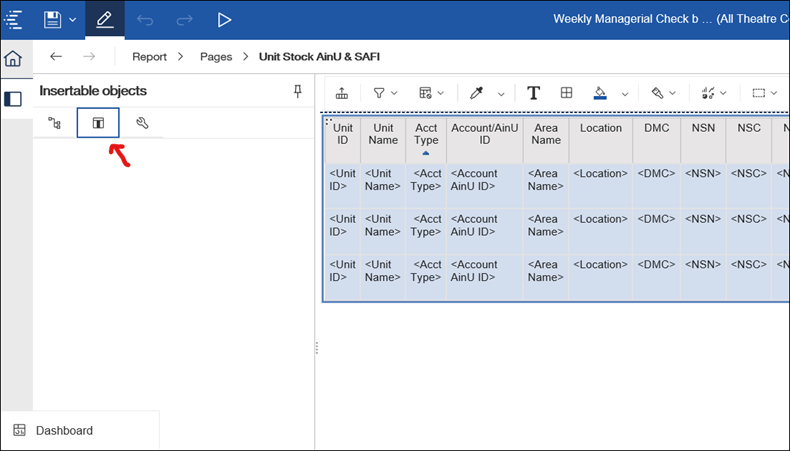Click the Report breadcrumb link
791x452 pixels.
[149, 57]
